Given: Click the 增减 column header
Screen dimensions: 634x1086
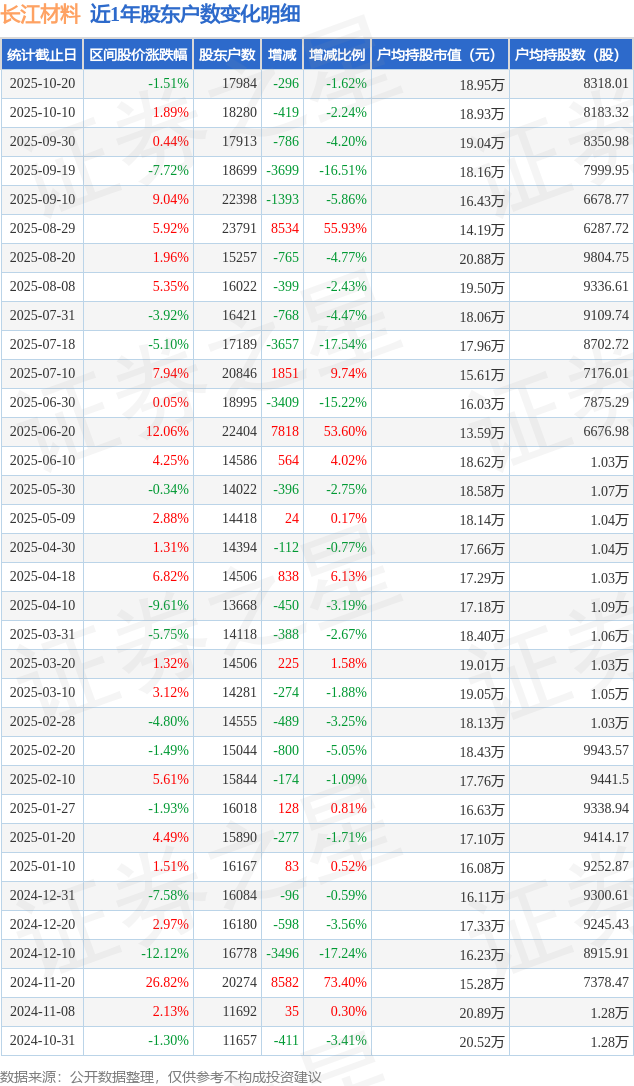Looking at the screenshot, I should tap(282, 55).
